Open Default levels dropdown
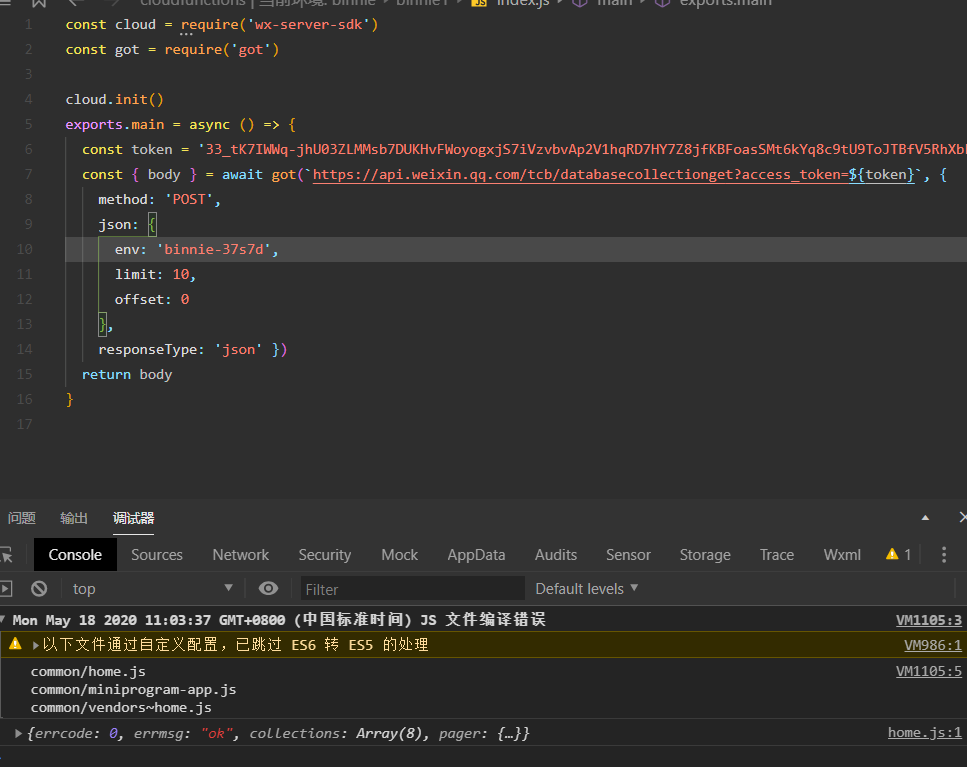 coord(586,589)
